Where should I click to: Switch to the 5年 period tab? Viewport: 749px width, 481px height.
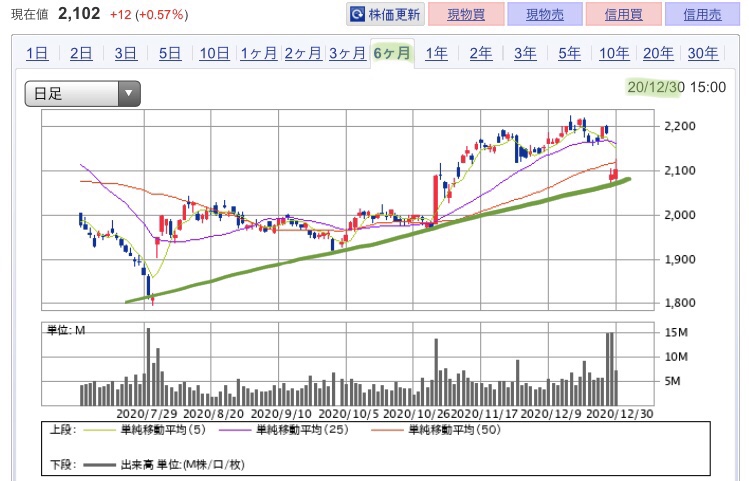click(570, 53)
